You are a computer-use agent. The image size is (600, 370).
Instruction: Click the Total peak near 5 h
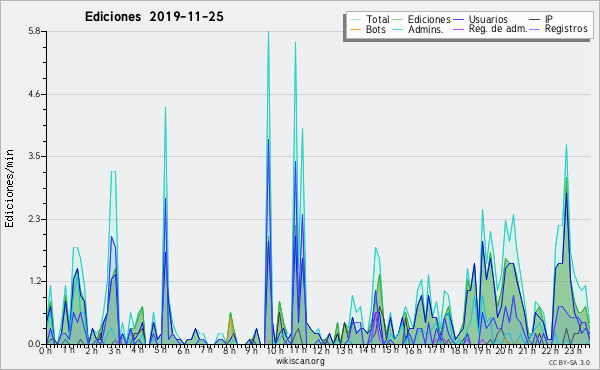click(165, 108)
